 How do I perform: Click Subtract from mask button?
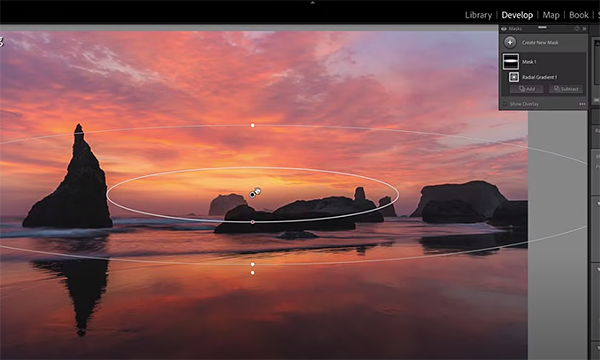(566, 89)
